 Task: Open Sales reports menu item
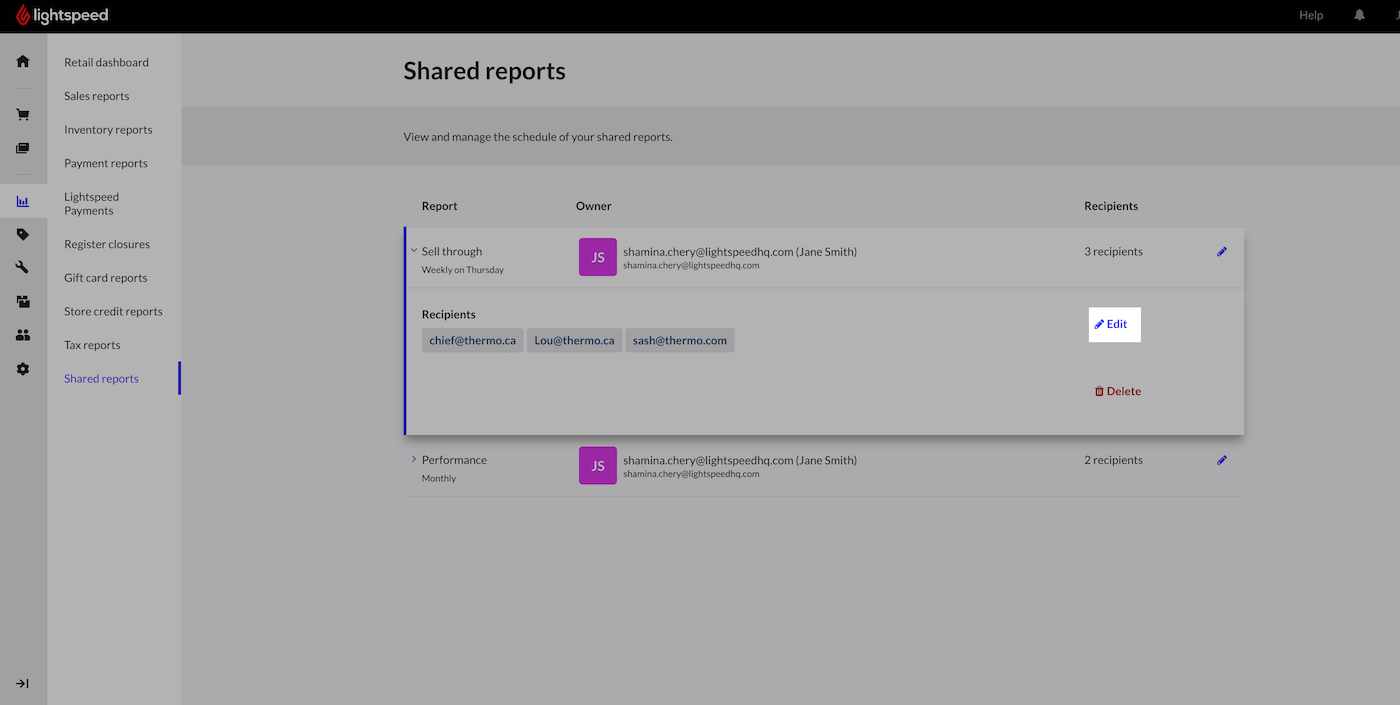coord(97,96)
